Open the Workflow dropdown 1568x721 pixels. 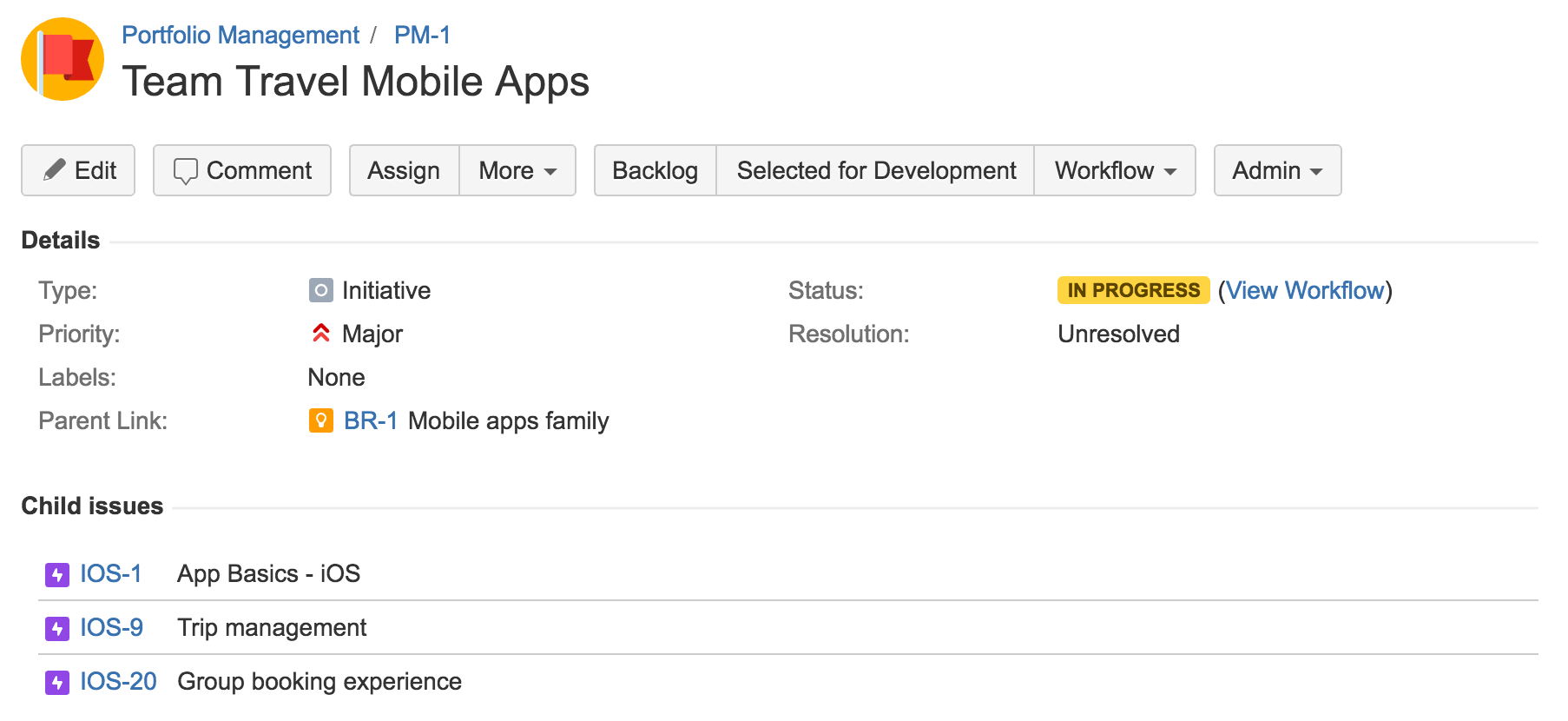[x=1115, y=170]
